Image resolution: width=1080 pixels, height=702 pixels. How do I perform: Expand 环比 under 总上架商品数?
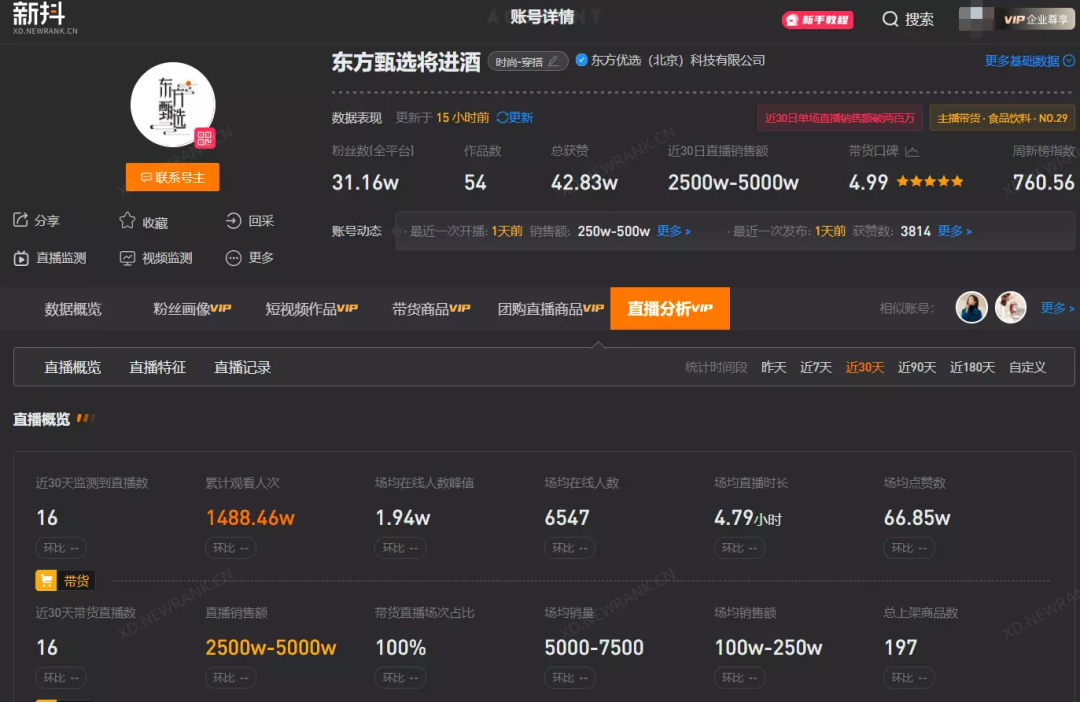[x=908, y=677]
